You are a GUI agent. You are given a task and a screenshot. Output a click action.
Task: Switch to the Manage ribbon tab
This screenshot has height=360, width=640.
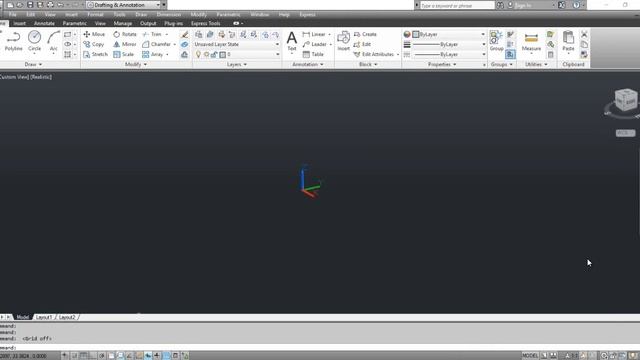(122, 23)
